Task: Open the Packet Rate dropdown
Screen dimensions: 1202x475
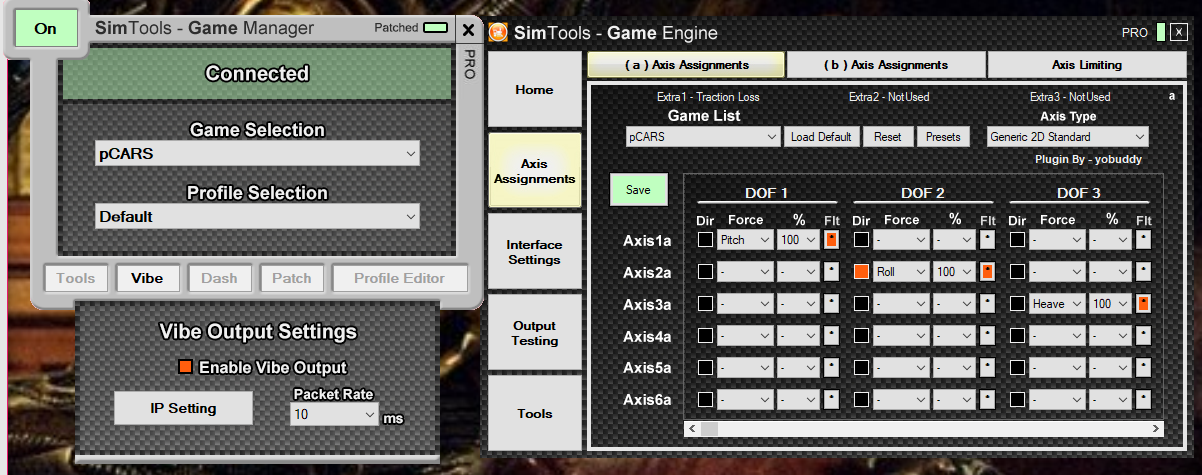Action: coord(334,414)
